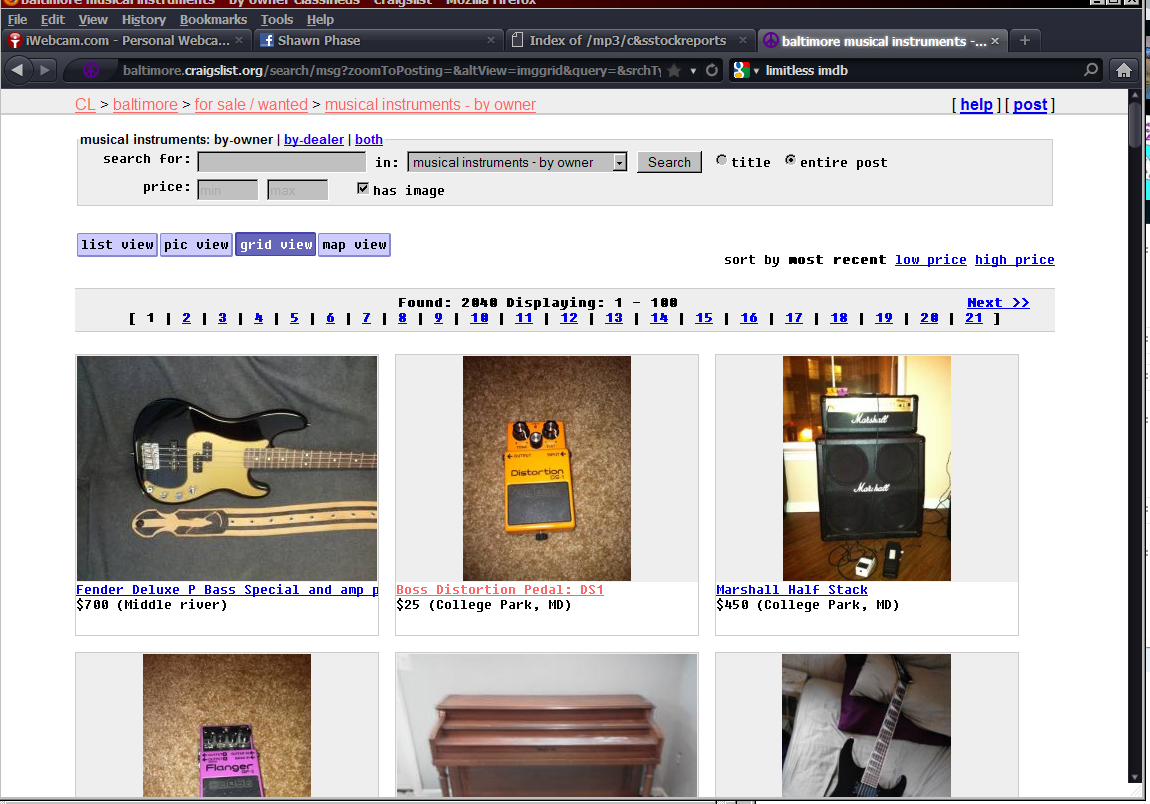The height and width of the screenshot is (804, 1150).
Task: Bookmark this page with the star icon
Action: pyautogui.click(x=674, y=70)
